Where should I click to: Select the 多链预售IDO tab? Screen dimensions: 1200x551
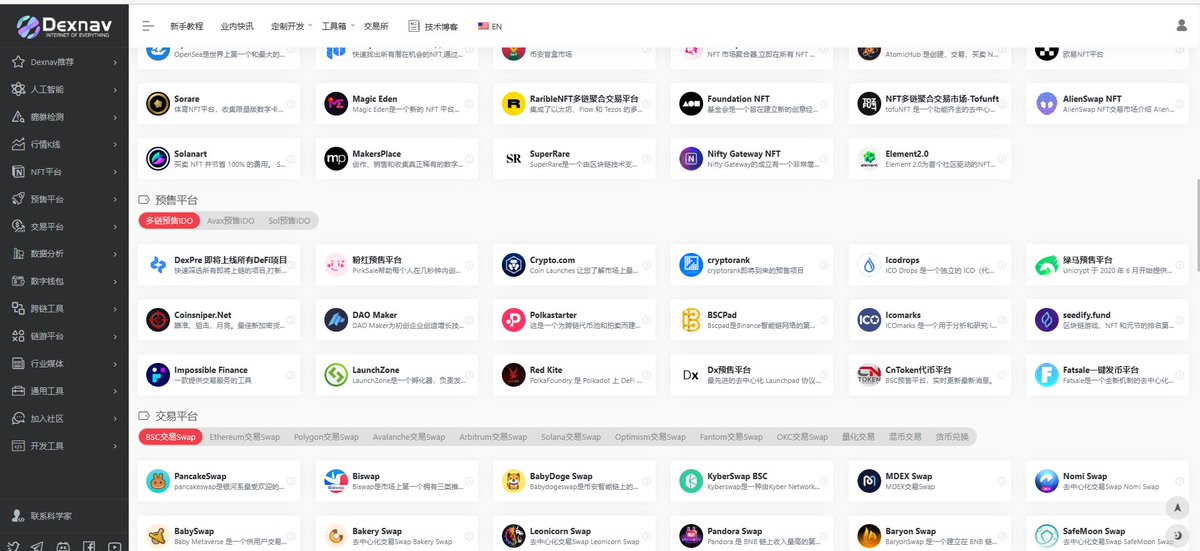pos(168,221)
